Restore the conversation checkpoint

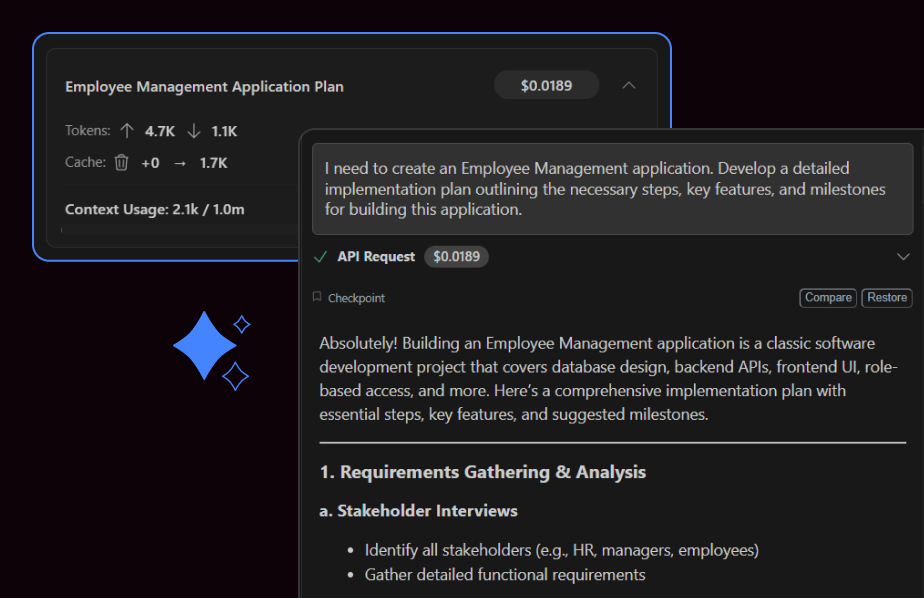click(x=886, y=297)
